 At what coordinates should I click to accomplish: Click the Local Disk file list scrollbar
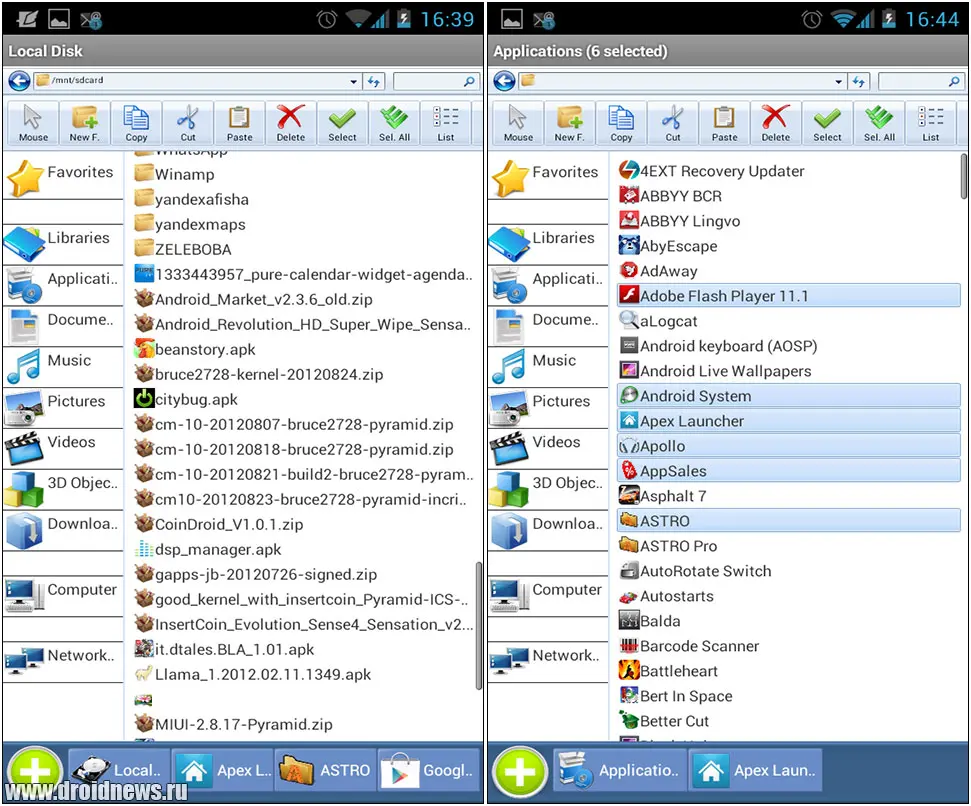[479, 625]
